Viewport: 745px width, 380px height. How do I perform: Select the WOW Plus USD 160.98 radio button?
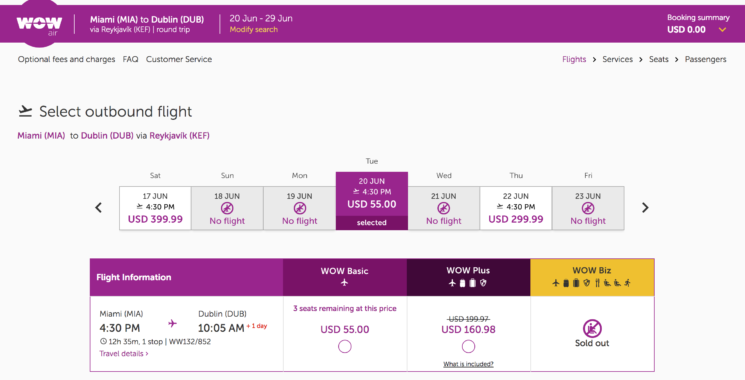(468, 347)
